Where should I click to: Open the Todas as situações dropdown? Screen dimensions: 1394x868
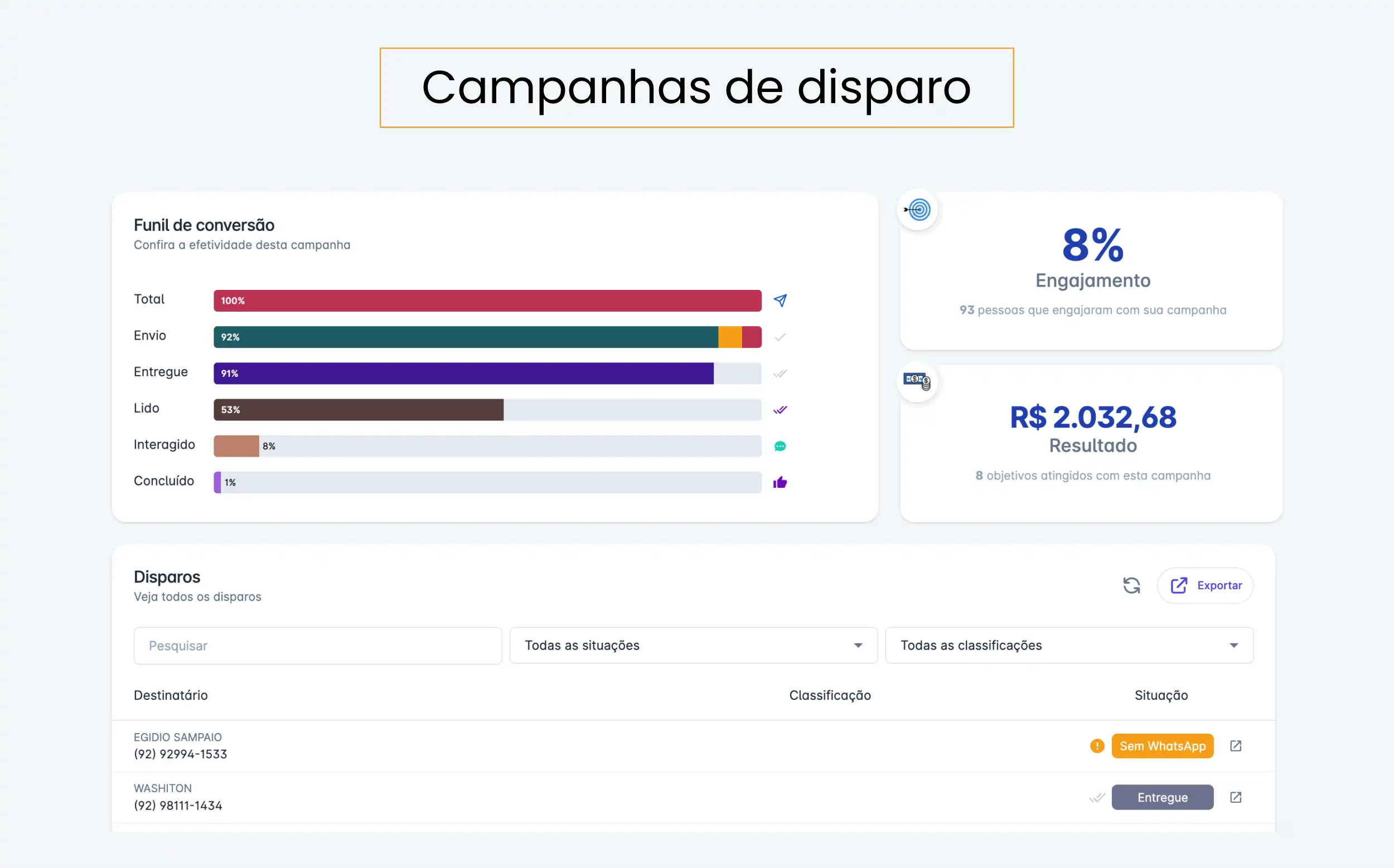[x=693, y=645]
